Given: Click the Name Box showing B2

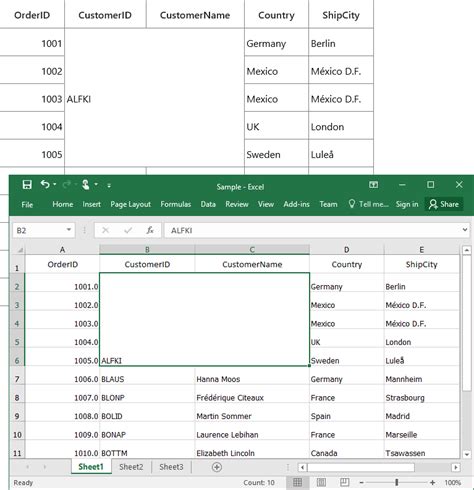Looking at the screenshot, I should 39,230.
